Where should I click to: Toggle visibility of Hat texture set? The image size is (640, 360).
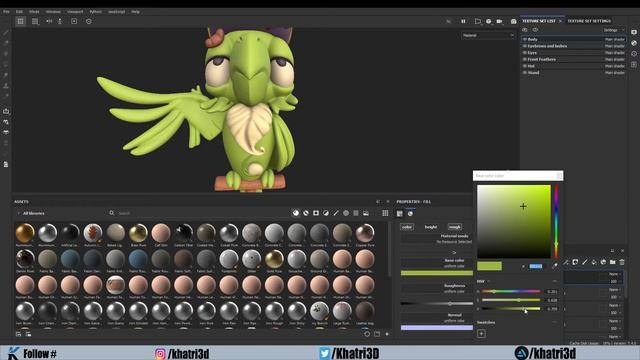pyautogui.click(x=525, y=66)
